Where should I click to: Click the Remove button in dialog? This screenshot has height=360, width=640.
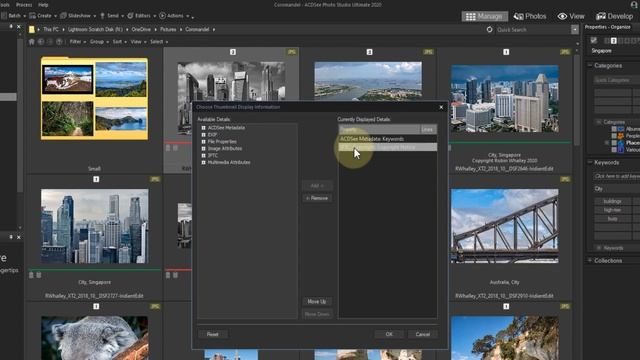tap(317, 198)
